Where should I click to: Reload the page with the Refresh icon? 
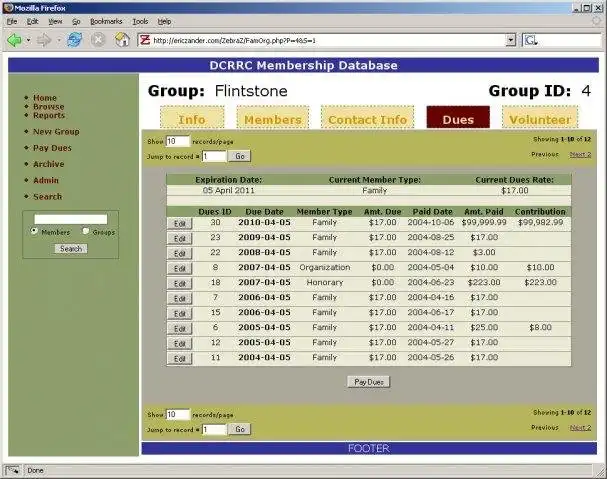coord(75,39)
